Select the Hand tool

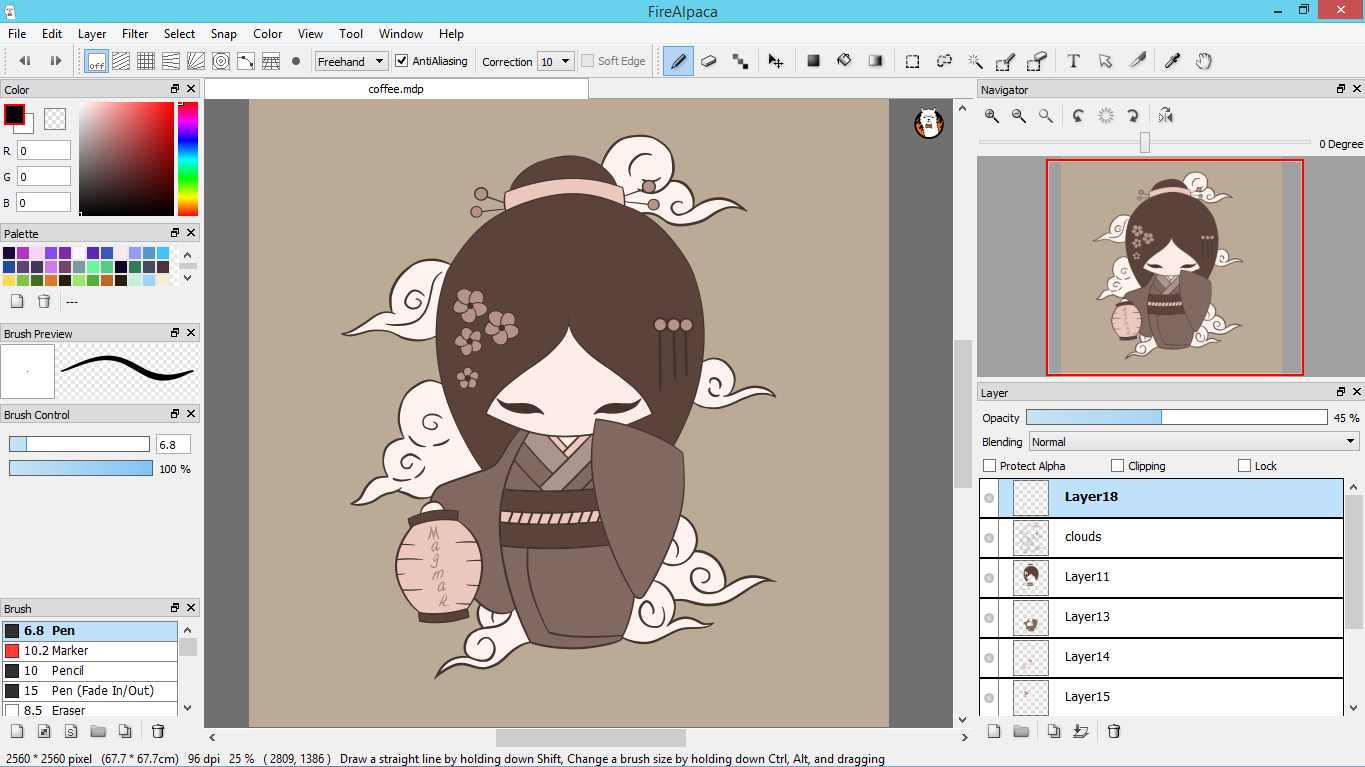coord(1204,61)
